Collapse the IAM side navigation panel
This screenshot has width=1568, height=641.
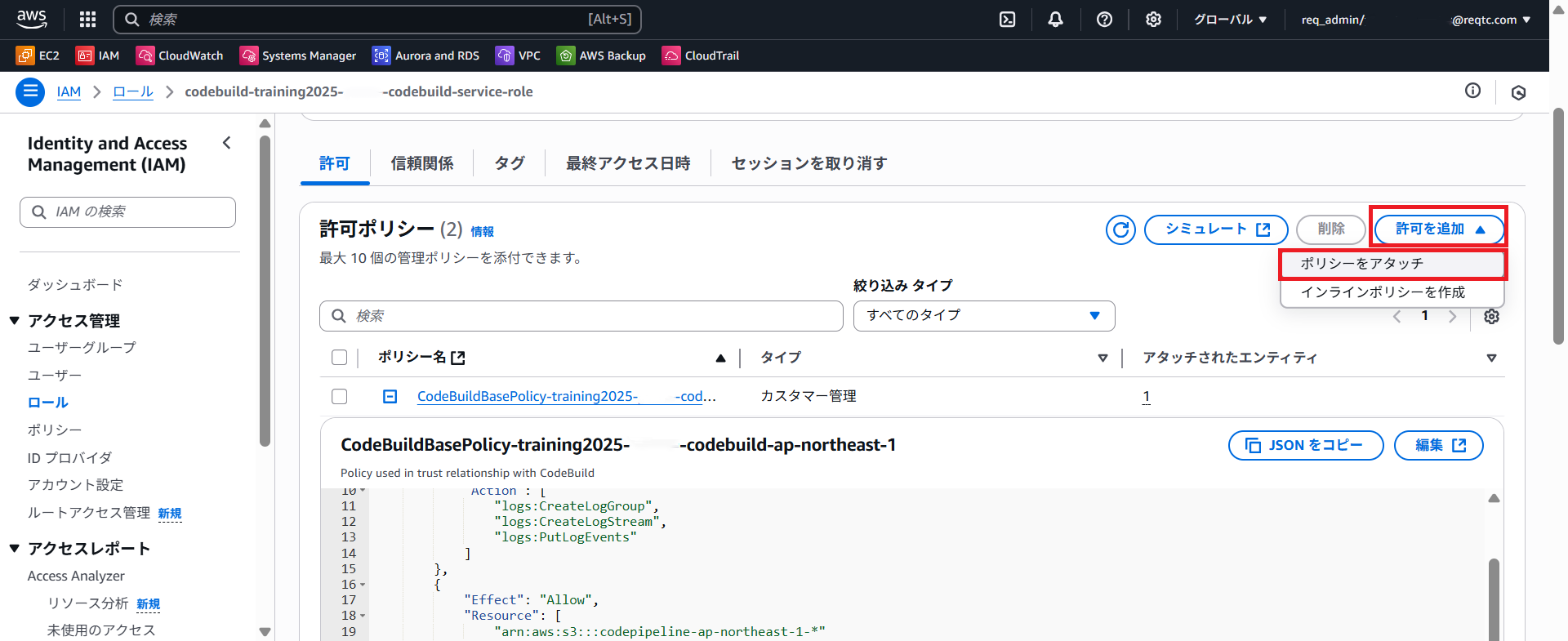[227, 143]
